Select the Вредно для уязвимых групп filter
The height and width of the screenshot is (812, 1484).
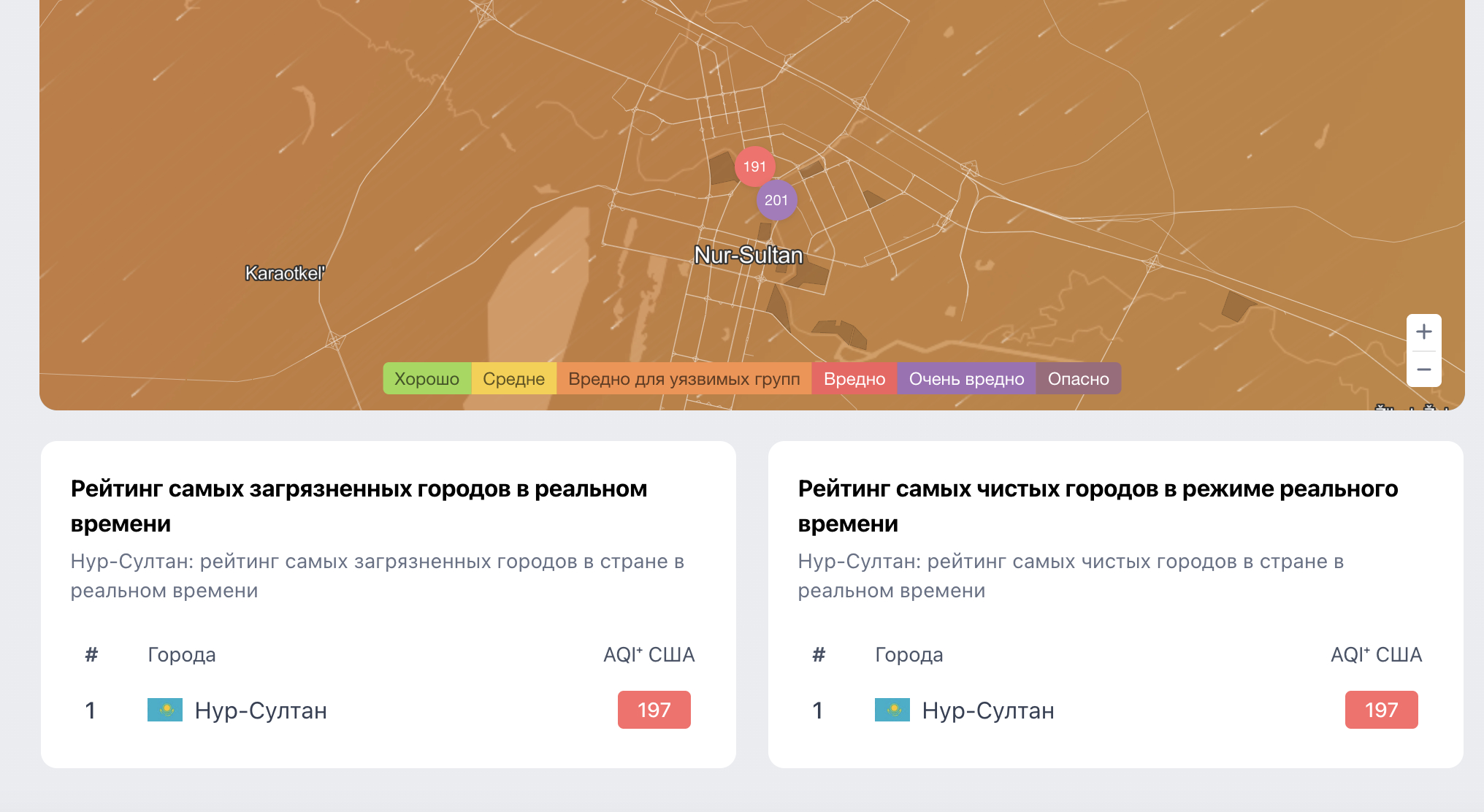[x=685, y=378]
